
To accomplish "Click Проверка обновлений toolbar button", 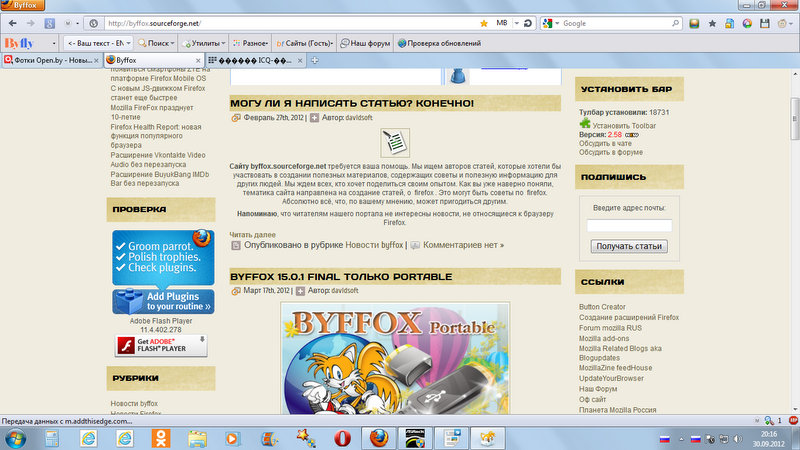I will (x=439, y=43).
